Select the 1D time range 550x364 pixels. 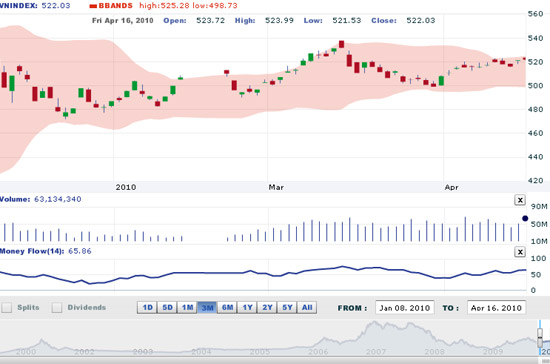pos(147,308)
